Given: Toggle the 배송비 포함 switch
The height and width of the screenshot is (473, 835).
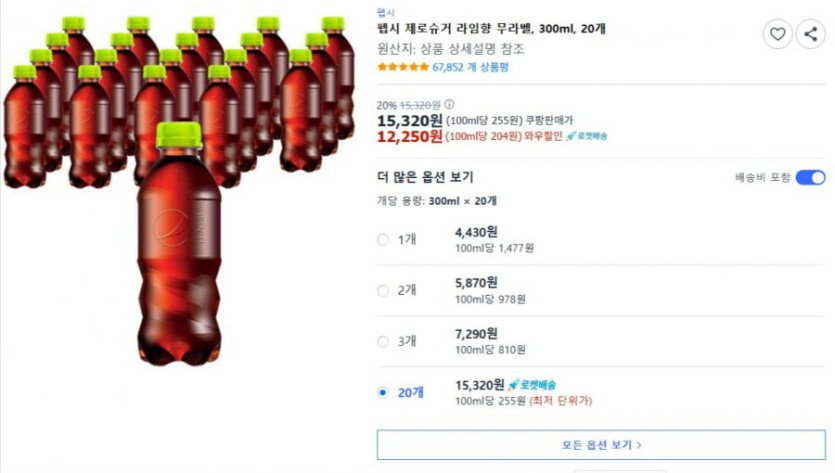Looking at the screenshot, I should click(811, 177).
